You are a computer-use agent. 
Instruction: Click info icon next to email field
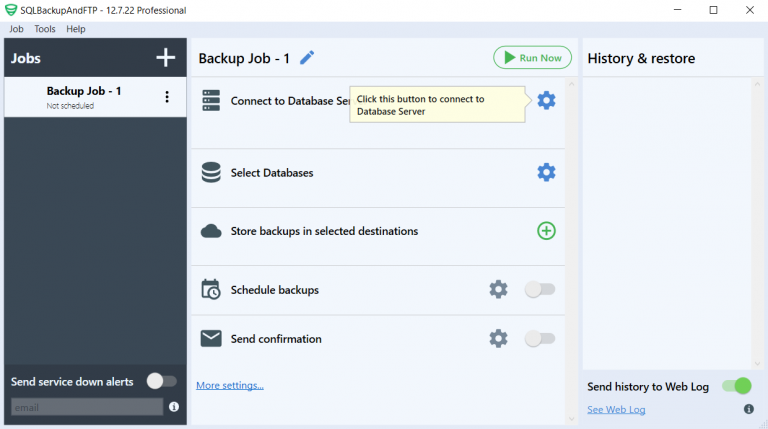click(x=174, y=406)
